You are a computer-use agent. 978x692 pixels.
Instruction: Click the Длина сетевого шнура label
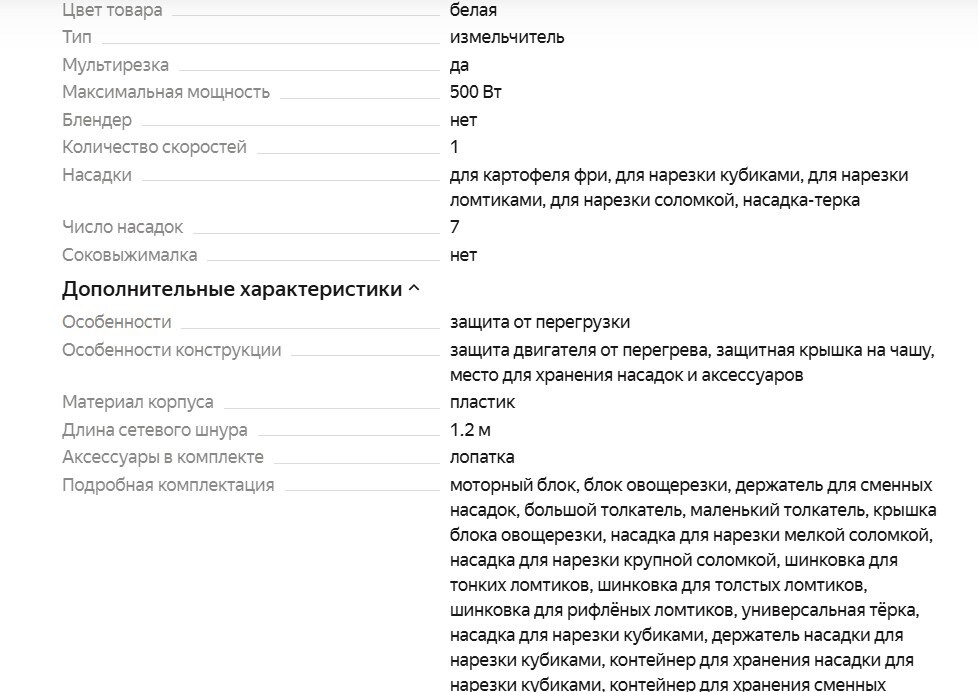[x=155, y=430]
